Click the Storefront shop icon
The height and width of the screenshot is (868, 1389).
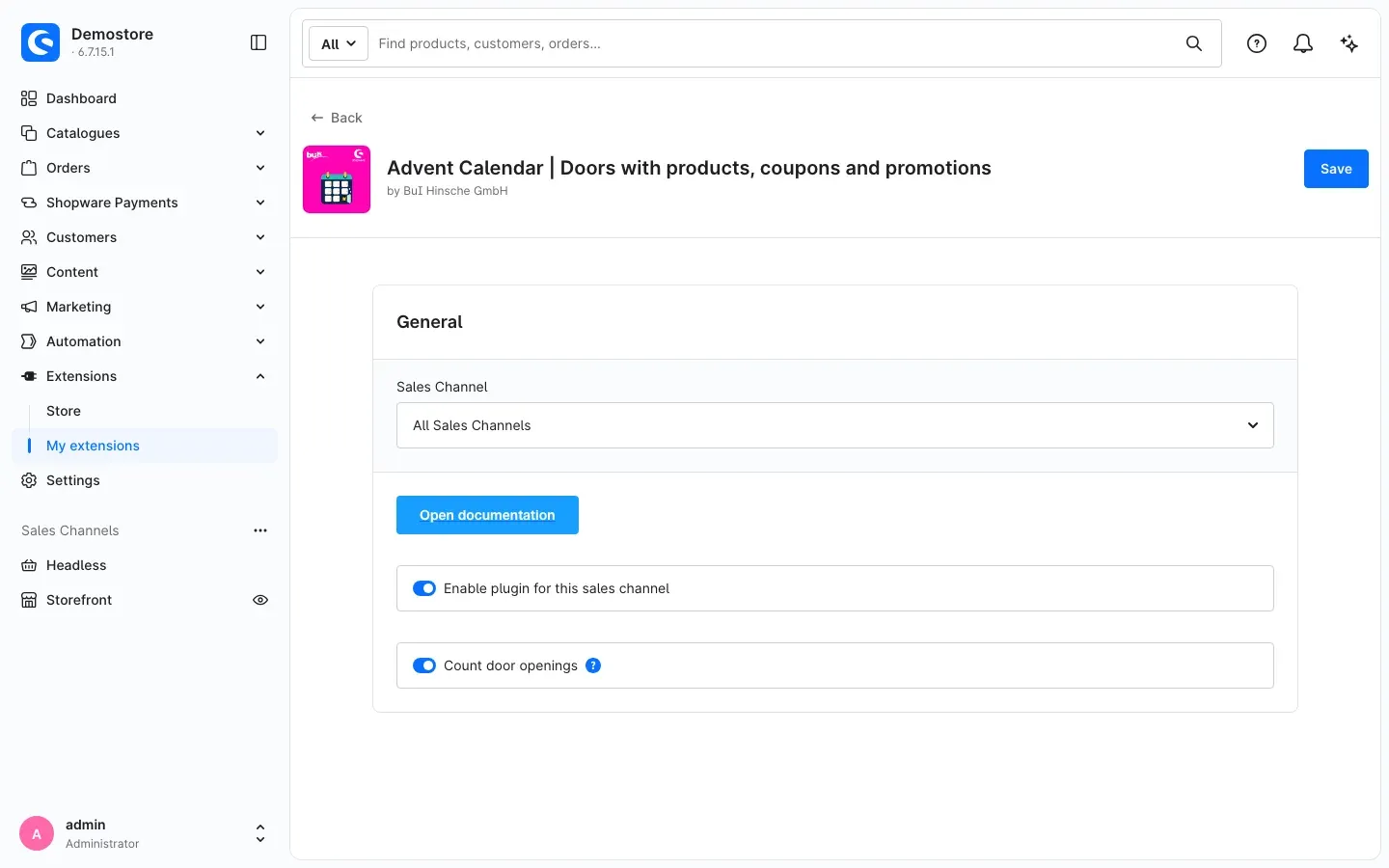29,600
